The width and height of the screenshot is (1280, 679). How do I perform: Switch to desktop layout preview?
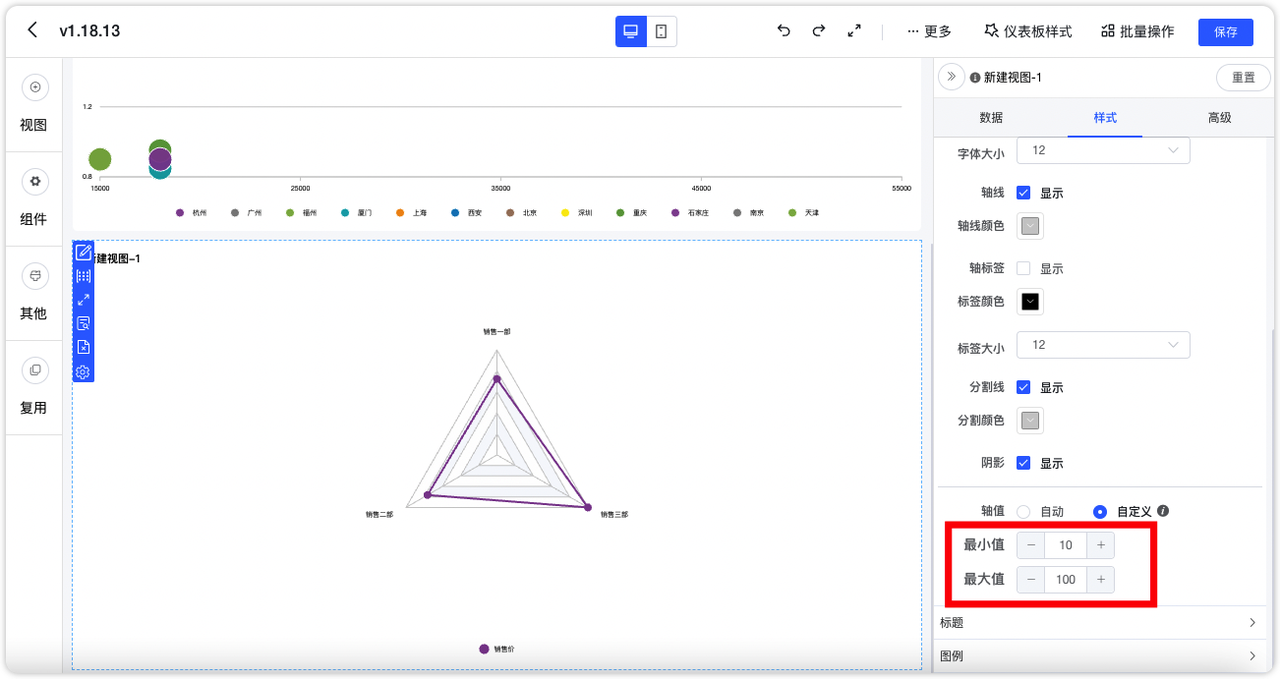[x=631, y=31]
